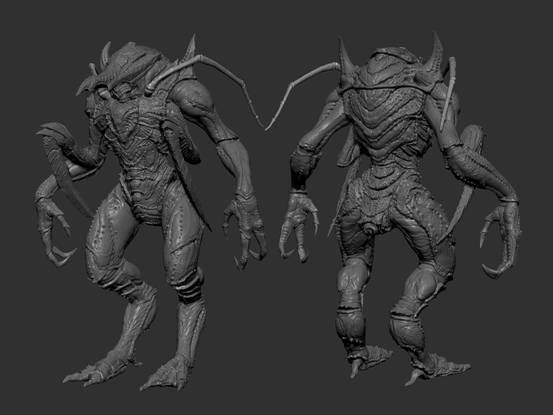Click the front-view creature's clawed hand hanging lowest
Viewport: 553px width, 415px height.
click(245, 233)
